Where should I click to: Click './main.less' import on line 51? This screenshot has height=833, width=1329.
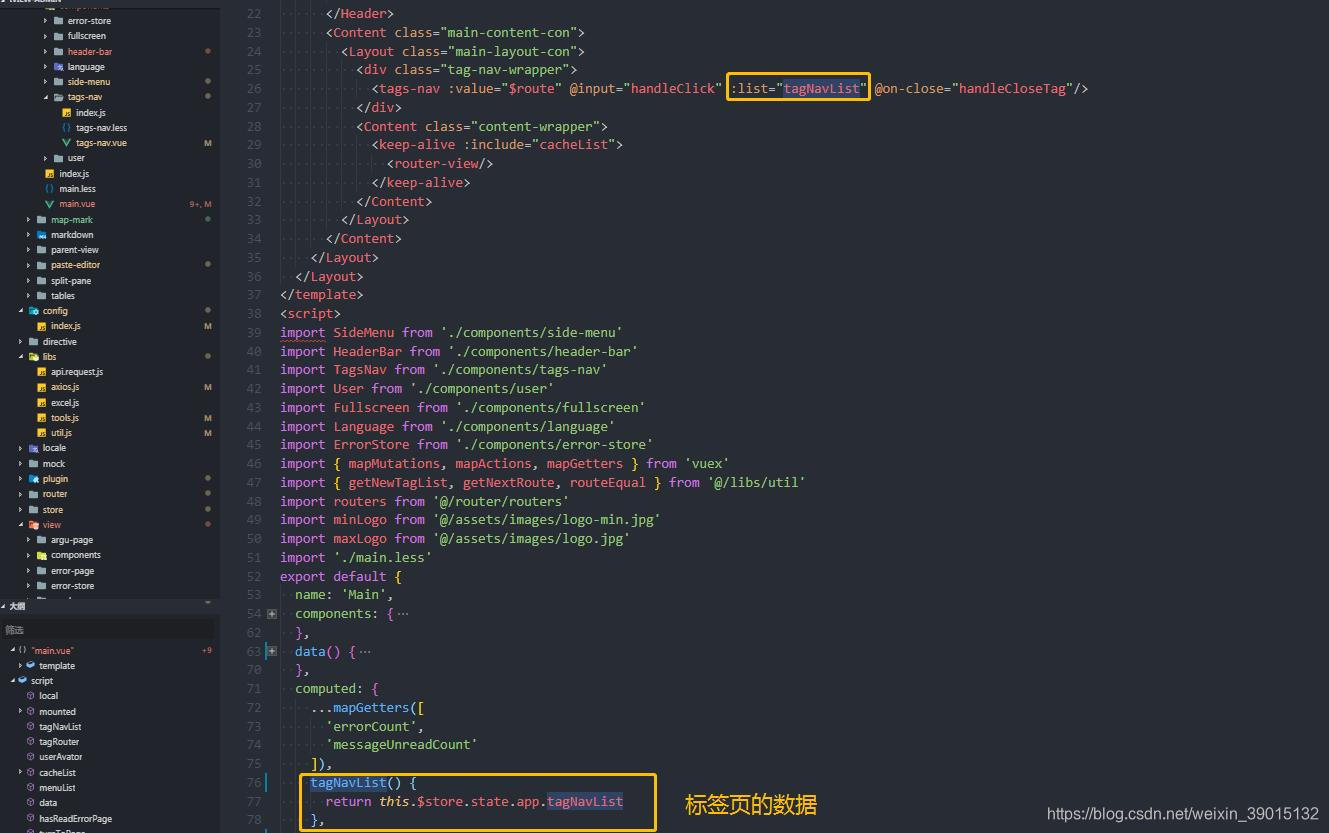pyautogui.click(x=383, y=557)
